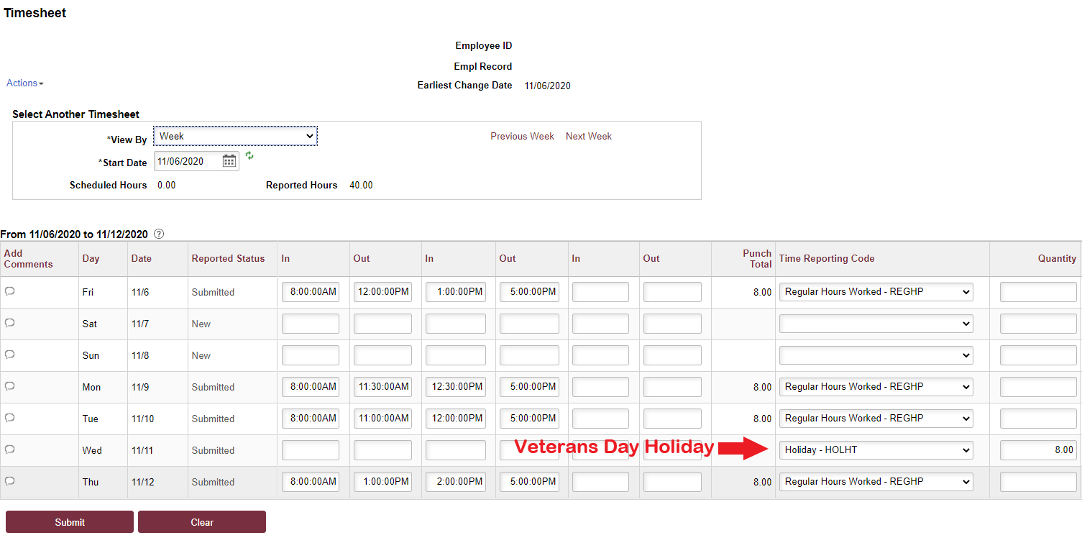Go to Previous Week timesheet
The height and width of the screenshot is (544, 1082).
(522, 137)
